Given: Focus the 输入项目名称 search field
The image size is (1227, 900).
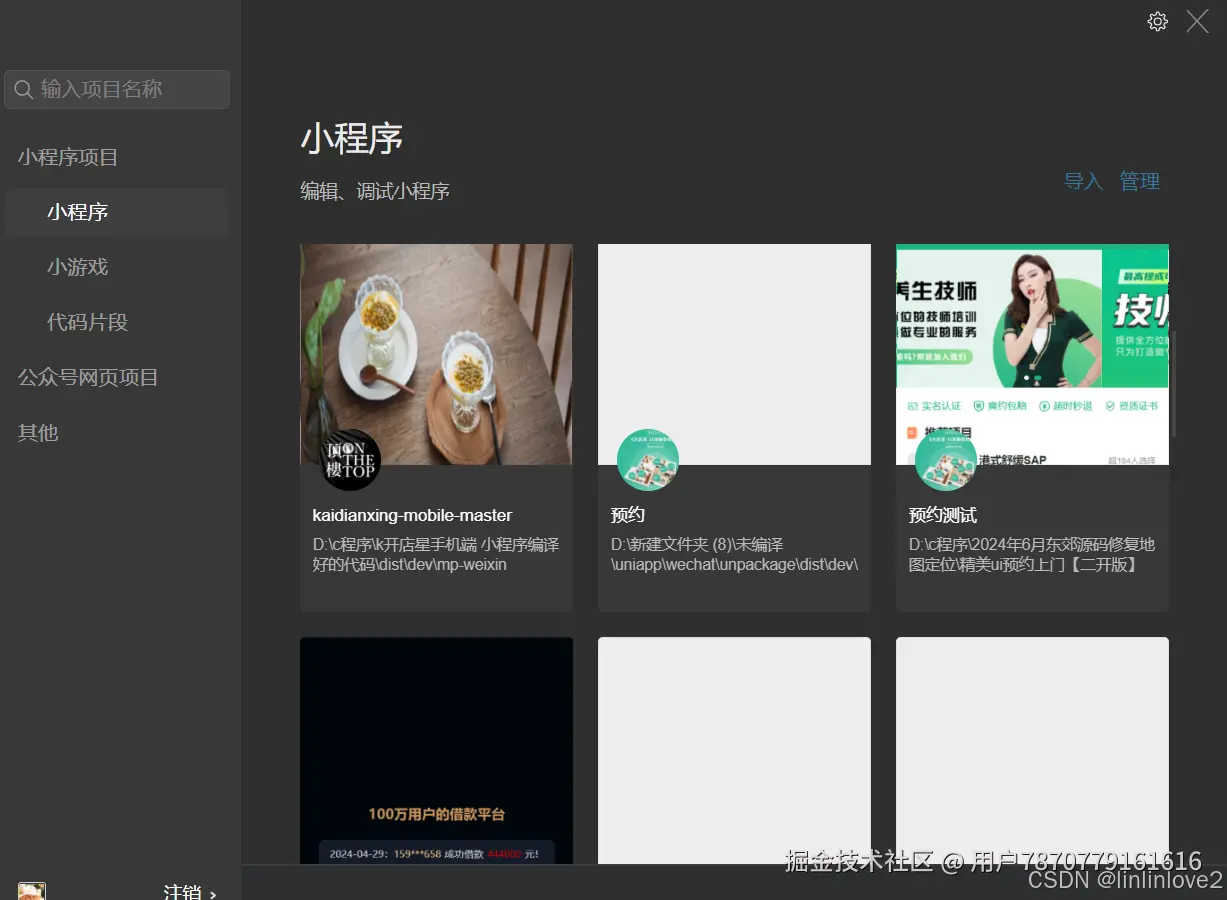Looking at the screenshot, I should [117, 89].
